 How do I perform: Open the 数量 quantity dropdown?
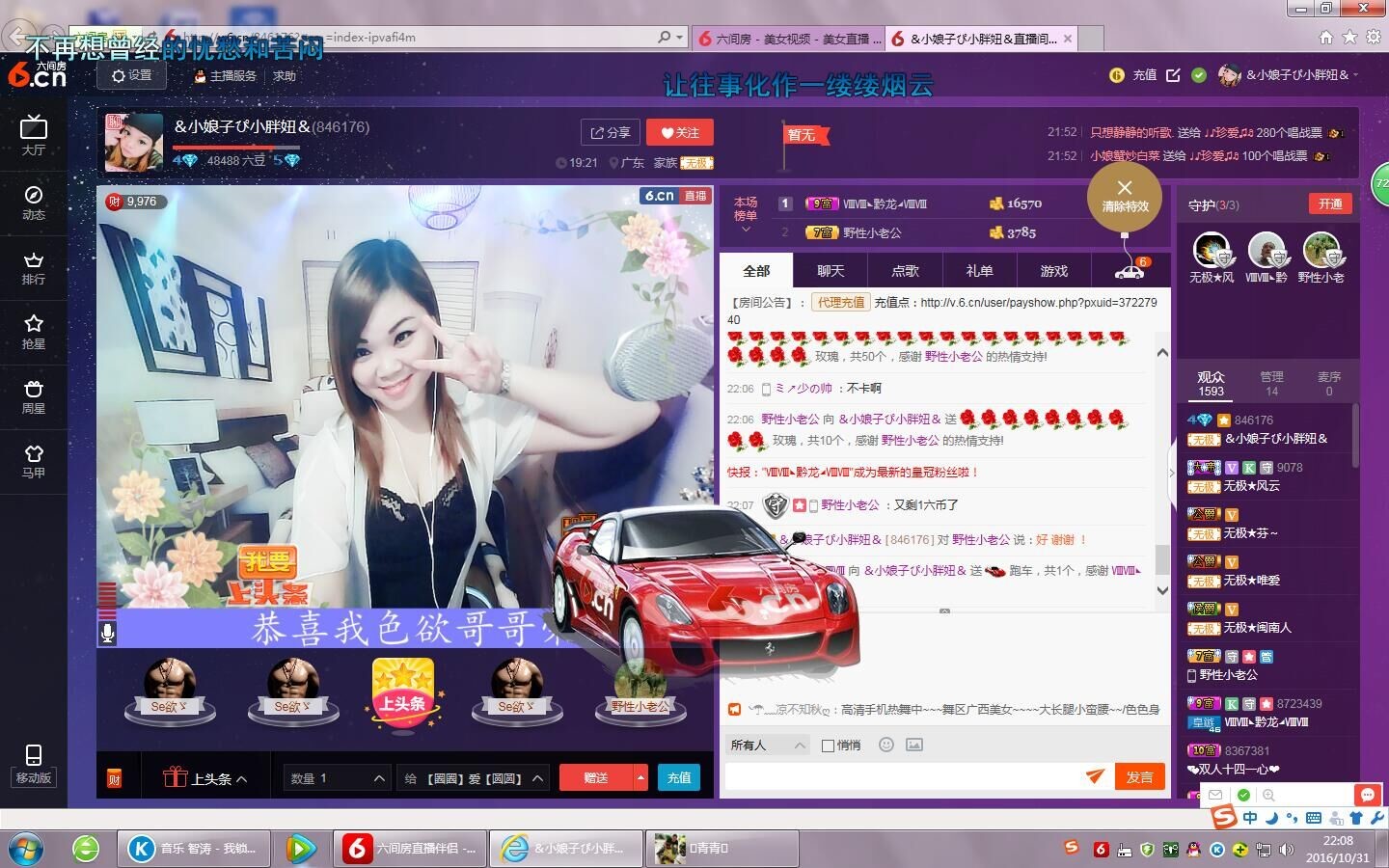338,777
